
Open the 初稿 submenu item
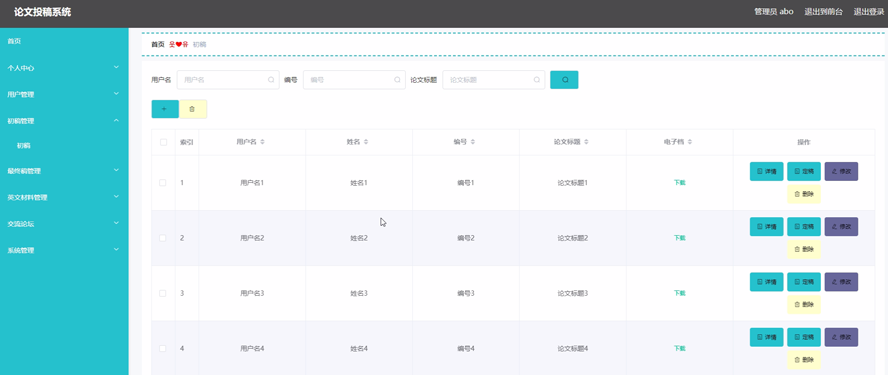tap(23, 146)
